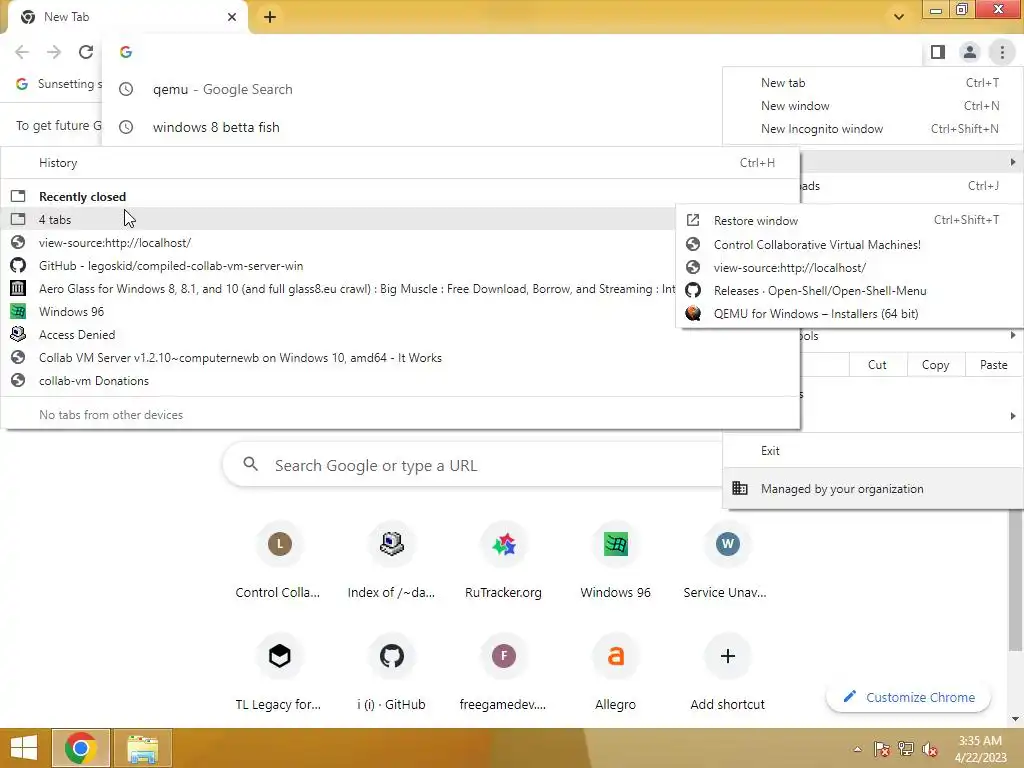
Task: Select 4 tabs recently closed entry
Action: coord(340,219)
